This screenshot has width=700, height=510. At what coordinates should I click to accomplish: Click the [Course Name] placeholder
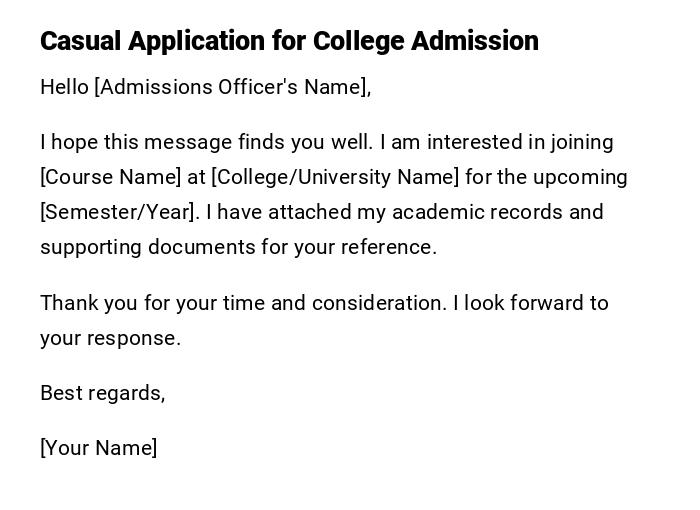click(x=110, y=177)
